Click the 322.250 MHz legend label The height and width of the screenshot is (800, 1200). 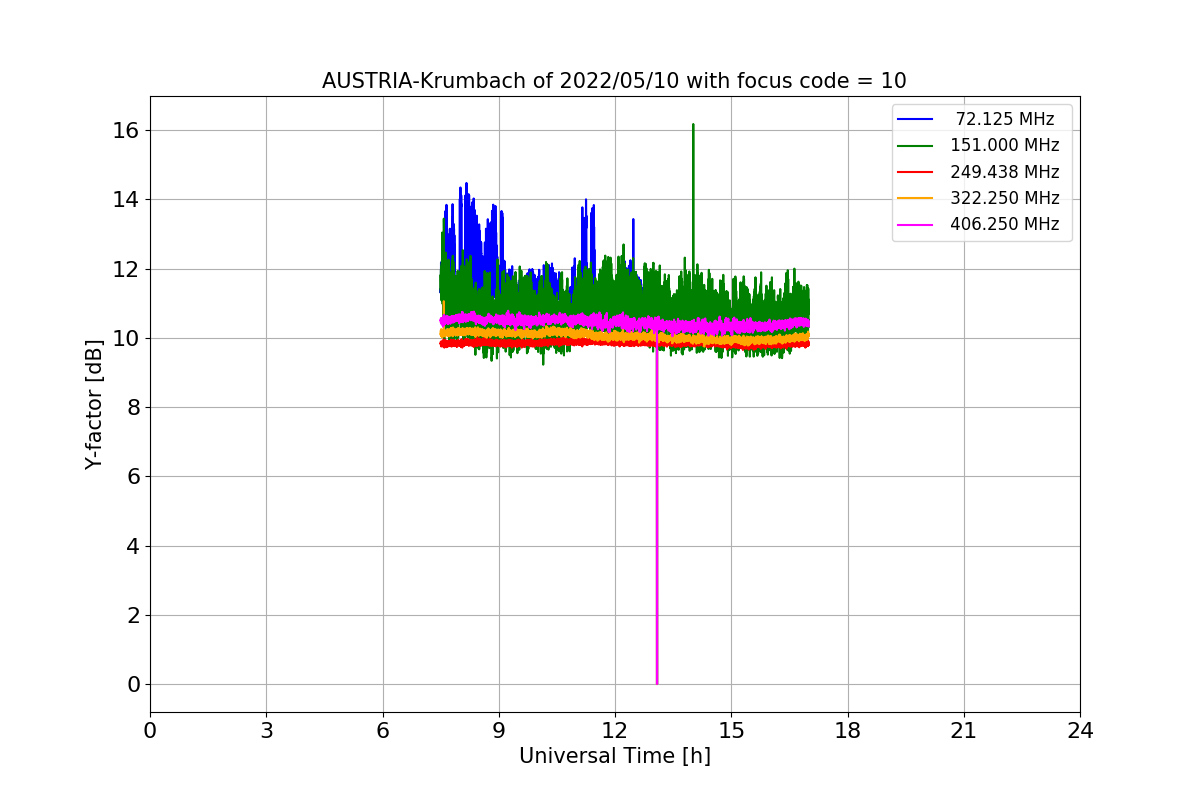point(1005,198)
